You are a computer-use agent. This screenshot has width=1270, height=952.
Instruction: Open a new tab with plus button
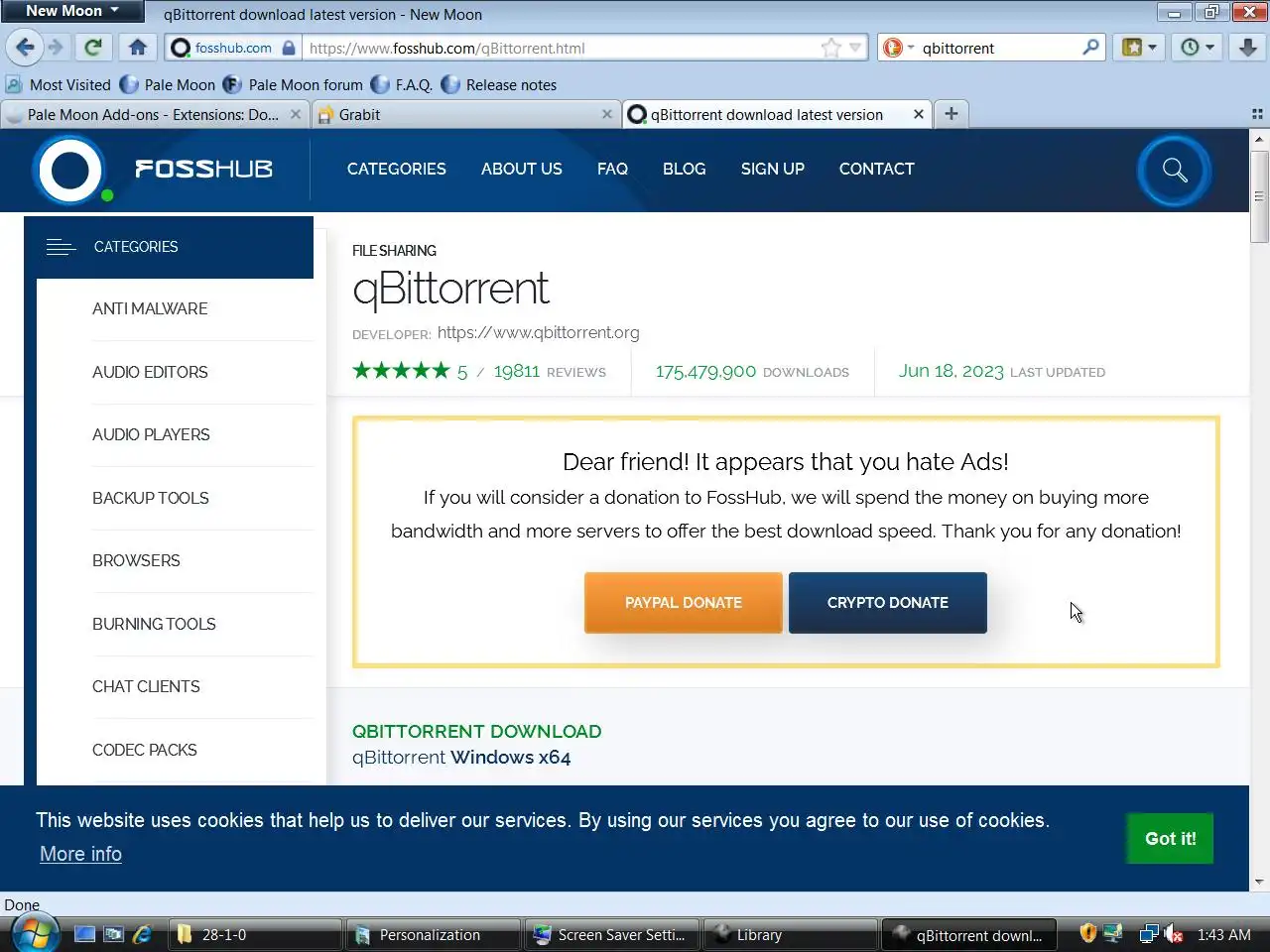point(952,114)
